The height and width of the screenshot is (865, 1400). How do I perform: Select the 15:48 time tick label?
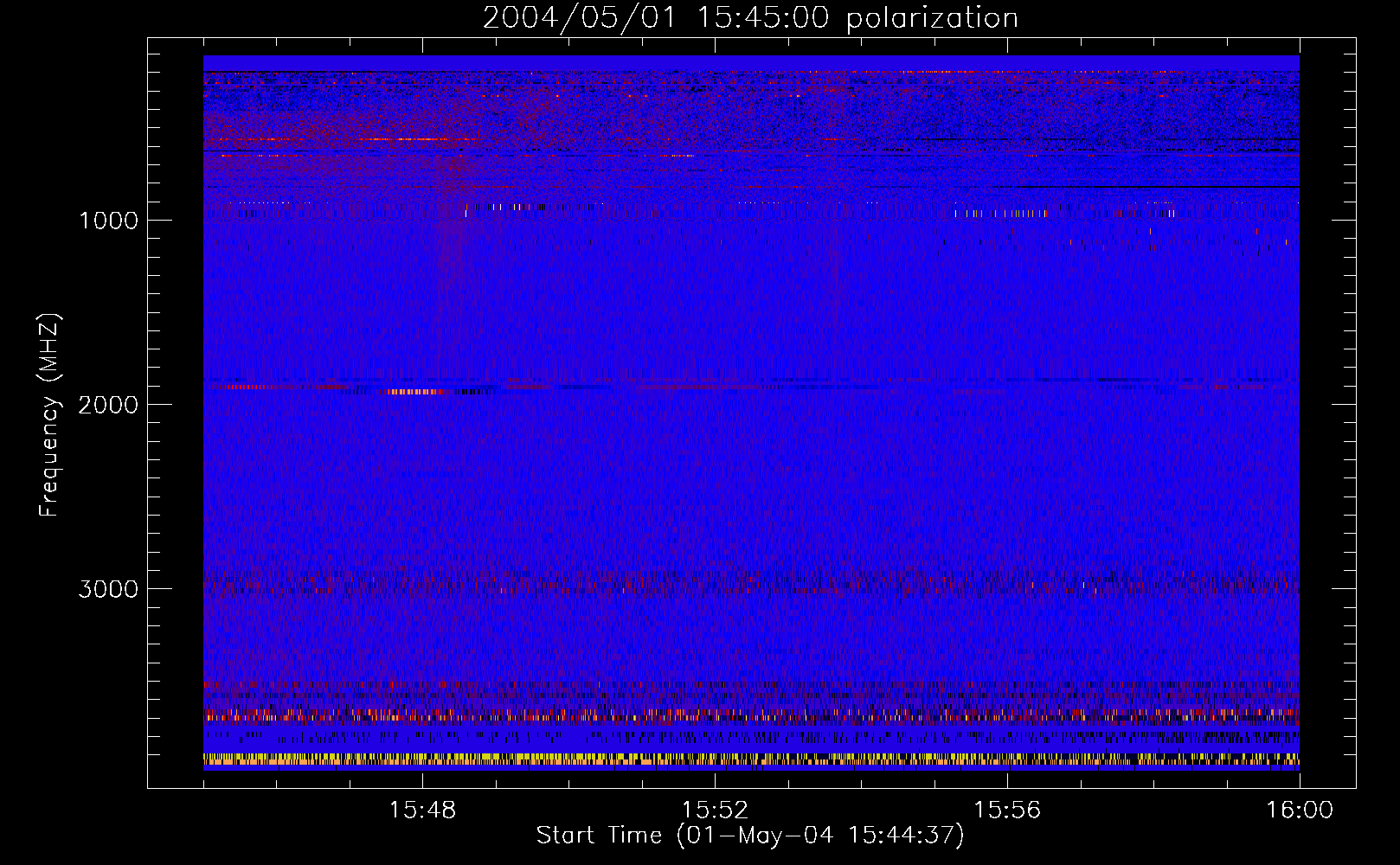[x=422, y=811]
